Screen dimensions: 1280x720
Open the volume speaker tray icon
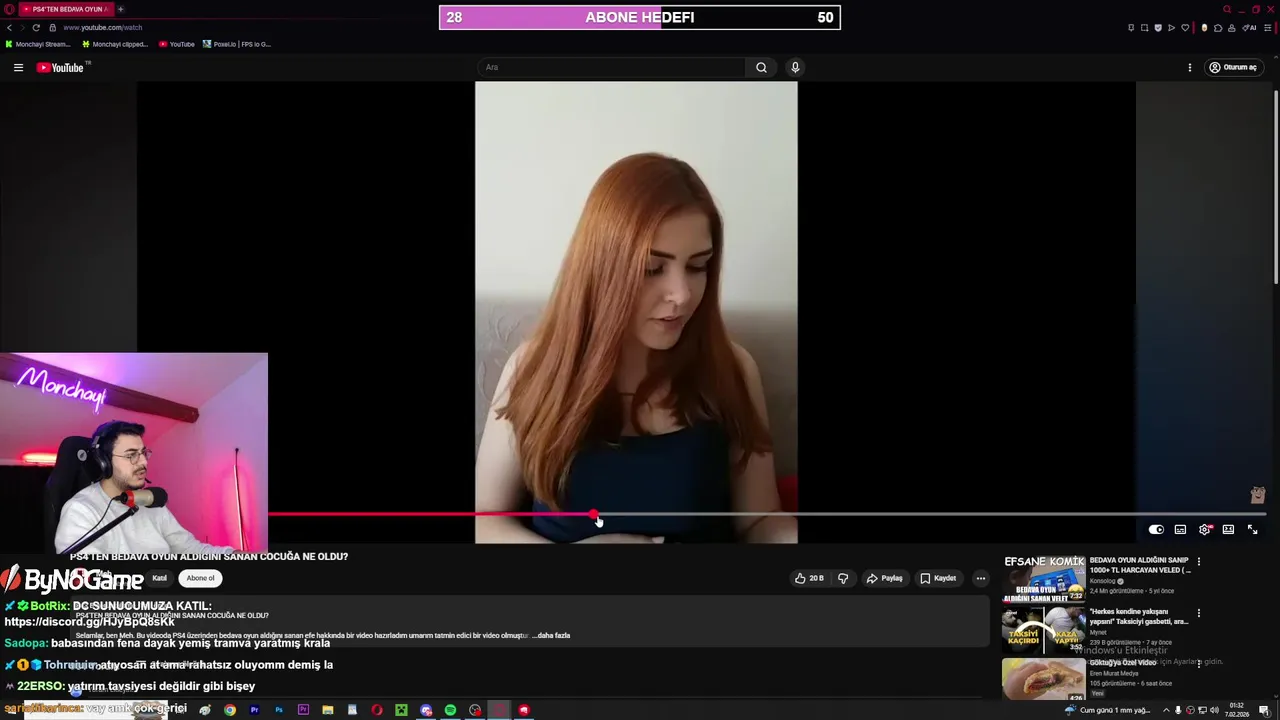pos(1215,710)
